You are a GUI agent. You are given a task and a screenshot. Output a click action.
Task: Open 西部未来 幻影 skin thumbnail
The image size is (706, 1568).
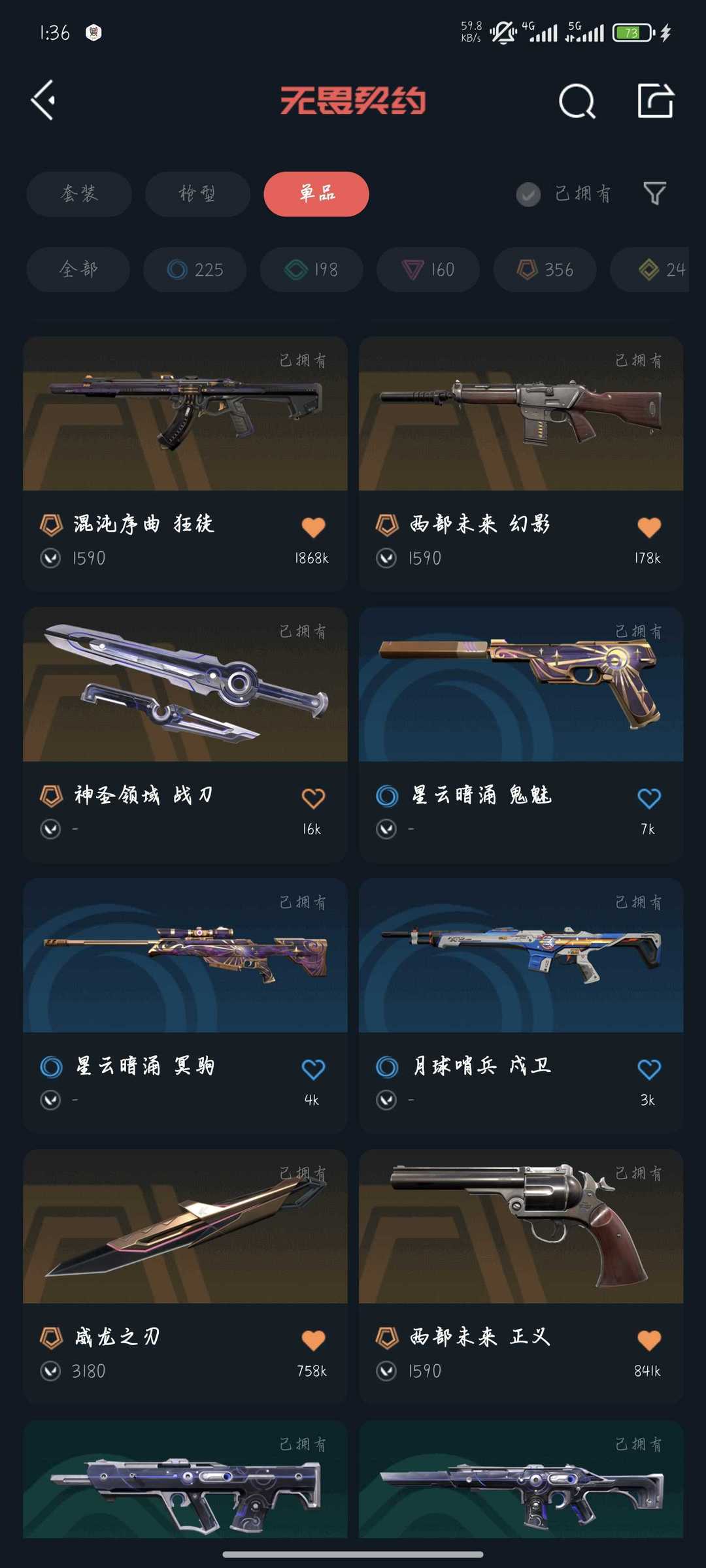521,414
